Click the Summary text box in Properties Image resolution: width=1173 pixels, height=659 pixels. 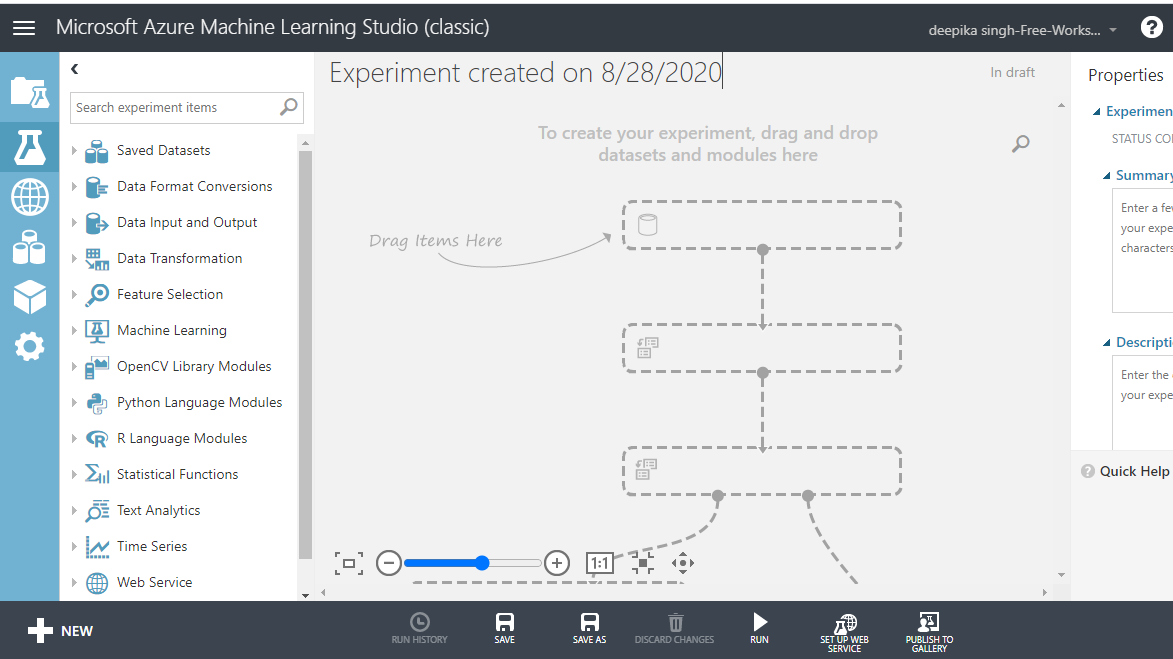(x=1142, y=251)
